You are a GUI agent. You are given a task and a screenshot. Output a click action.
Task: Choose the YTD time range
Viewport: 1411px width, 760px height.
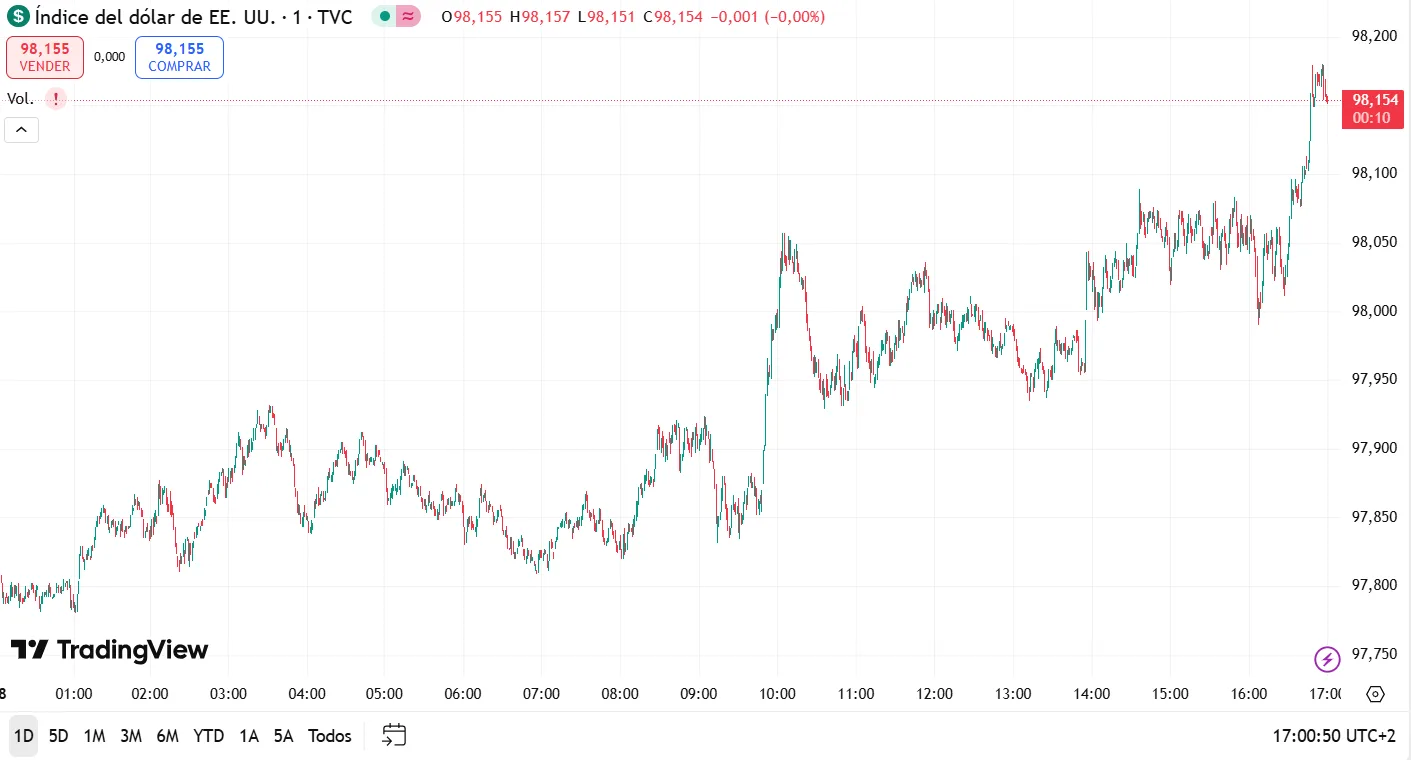click(208, 736)
